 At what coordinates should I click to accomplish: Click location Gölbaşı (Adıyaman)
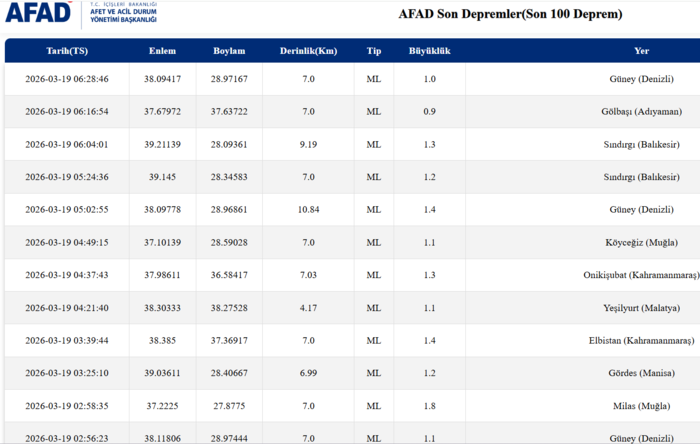pos(642,112)
